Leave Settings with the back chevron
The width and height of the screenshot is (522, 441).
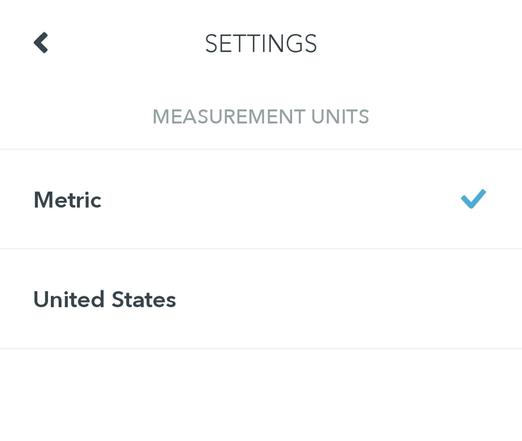click(41, 43)
